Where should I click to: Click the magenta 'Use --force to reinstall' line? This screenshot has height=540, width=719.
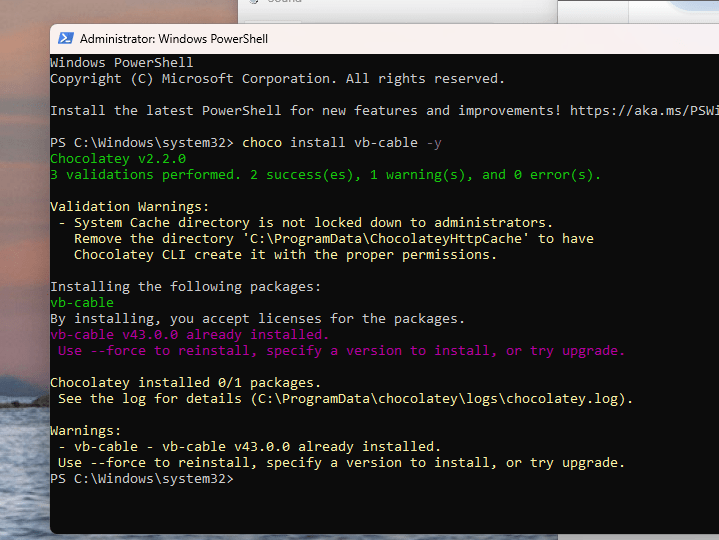(x=341, y=351)
